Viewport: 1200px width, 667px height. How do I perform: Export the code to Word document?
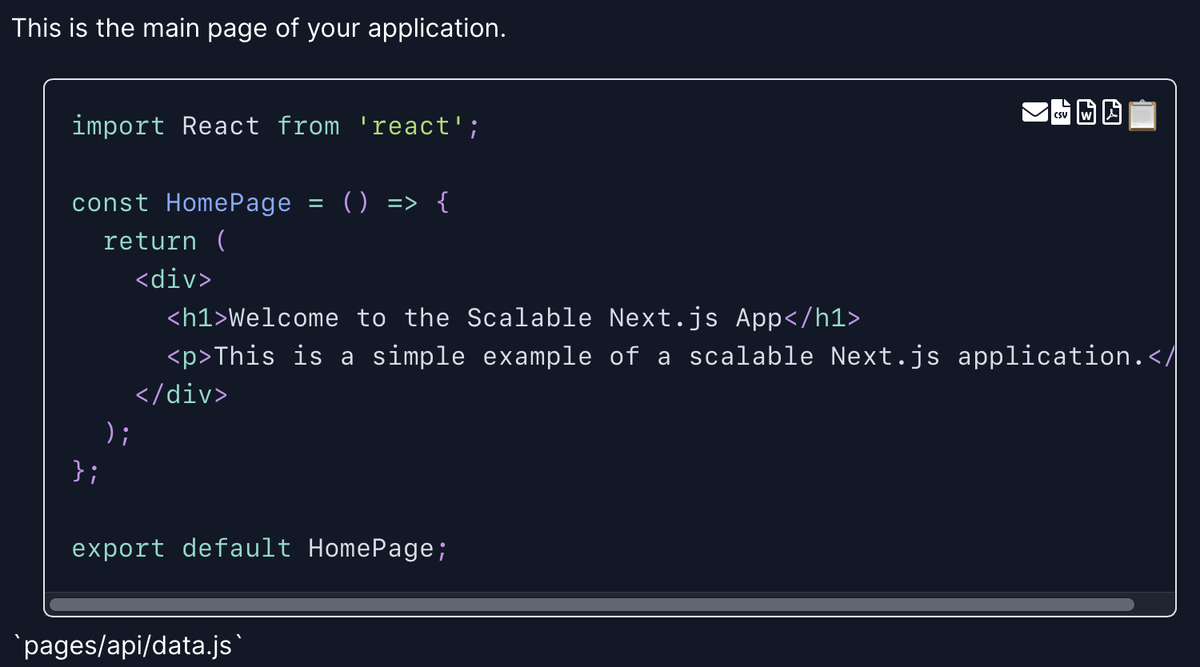[x=1088, y=114]
